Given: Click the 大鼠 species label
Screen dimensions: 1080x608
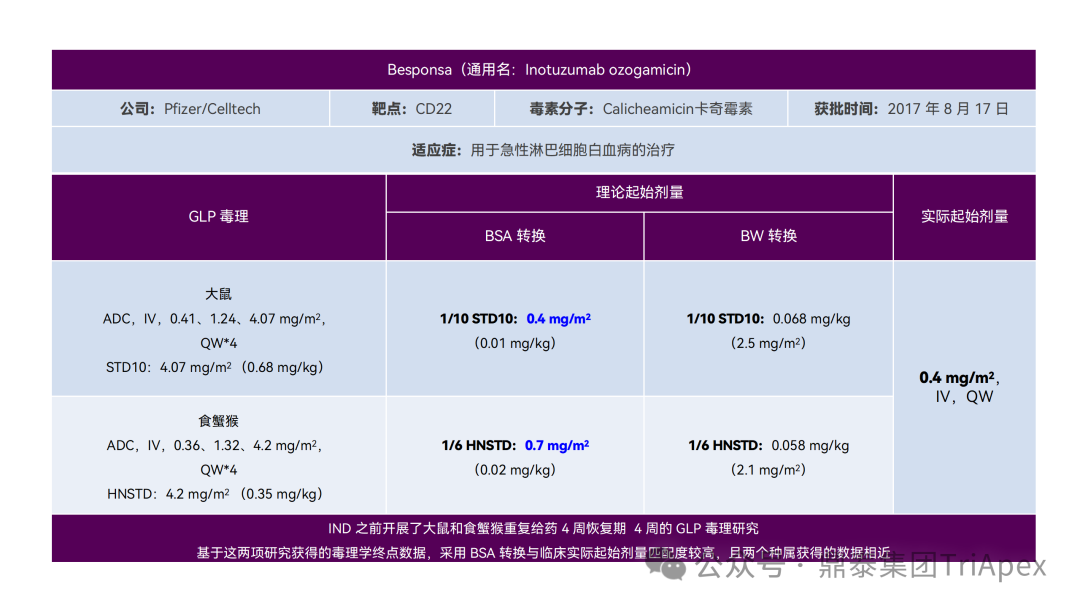Looking at the screenshot, I should [218, 294].
